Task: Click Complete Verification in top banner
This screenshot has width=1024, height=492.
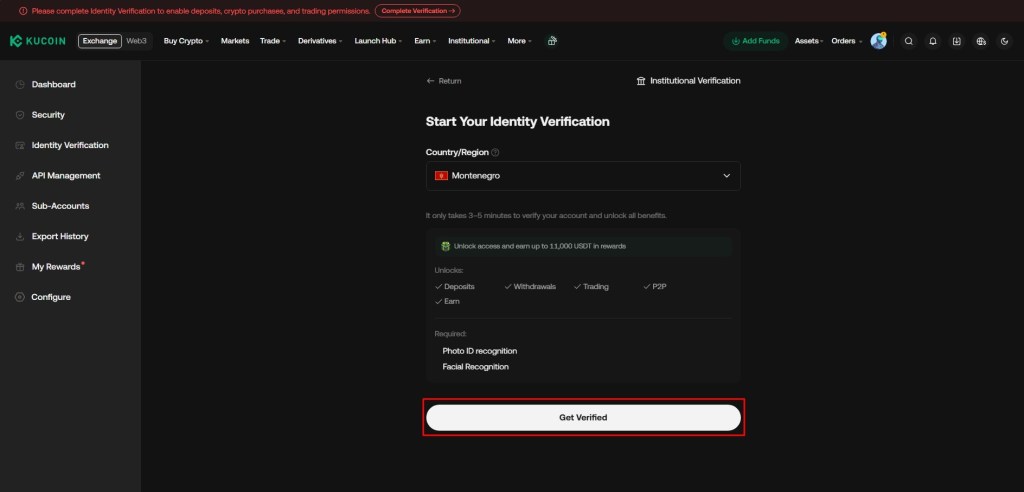Action: [417, 11]
